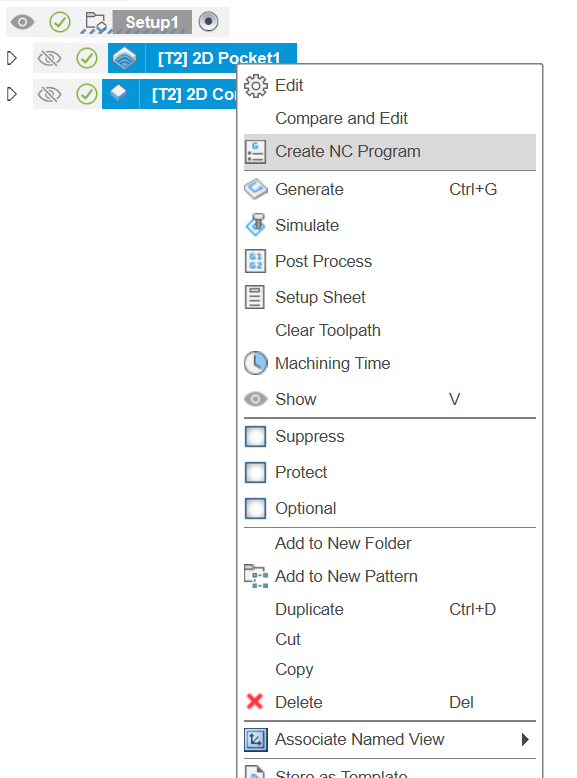
Task: Select the Setup1 label in tree
Action: pyautogui.click(x=152, y=22)
